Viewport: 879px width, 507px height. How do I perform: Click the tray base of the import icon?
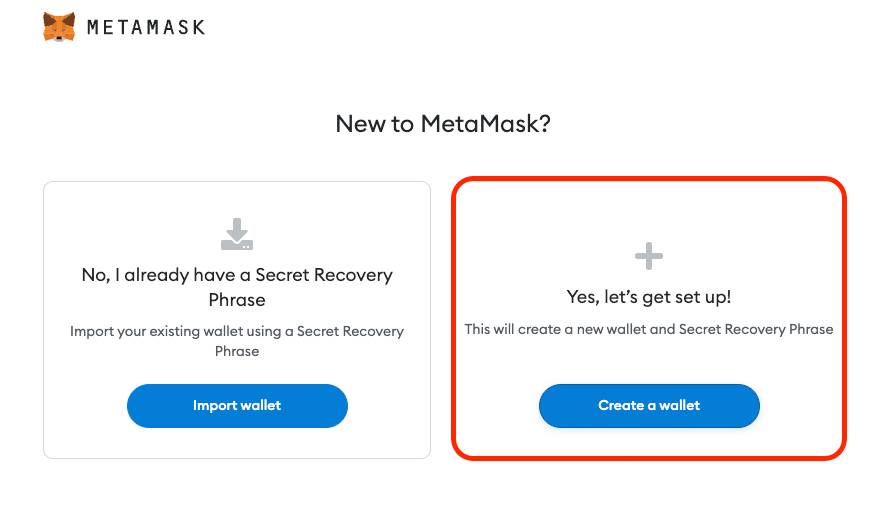coord(237,243)
